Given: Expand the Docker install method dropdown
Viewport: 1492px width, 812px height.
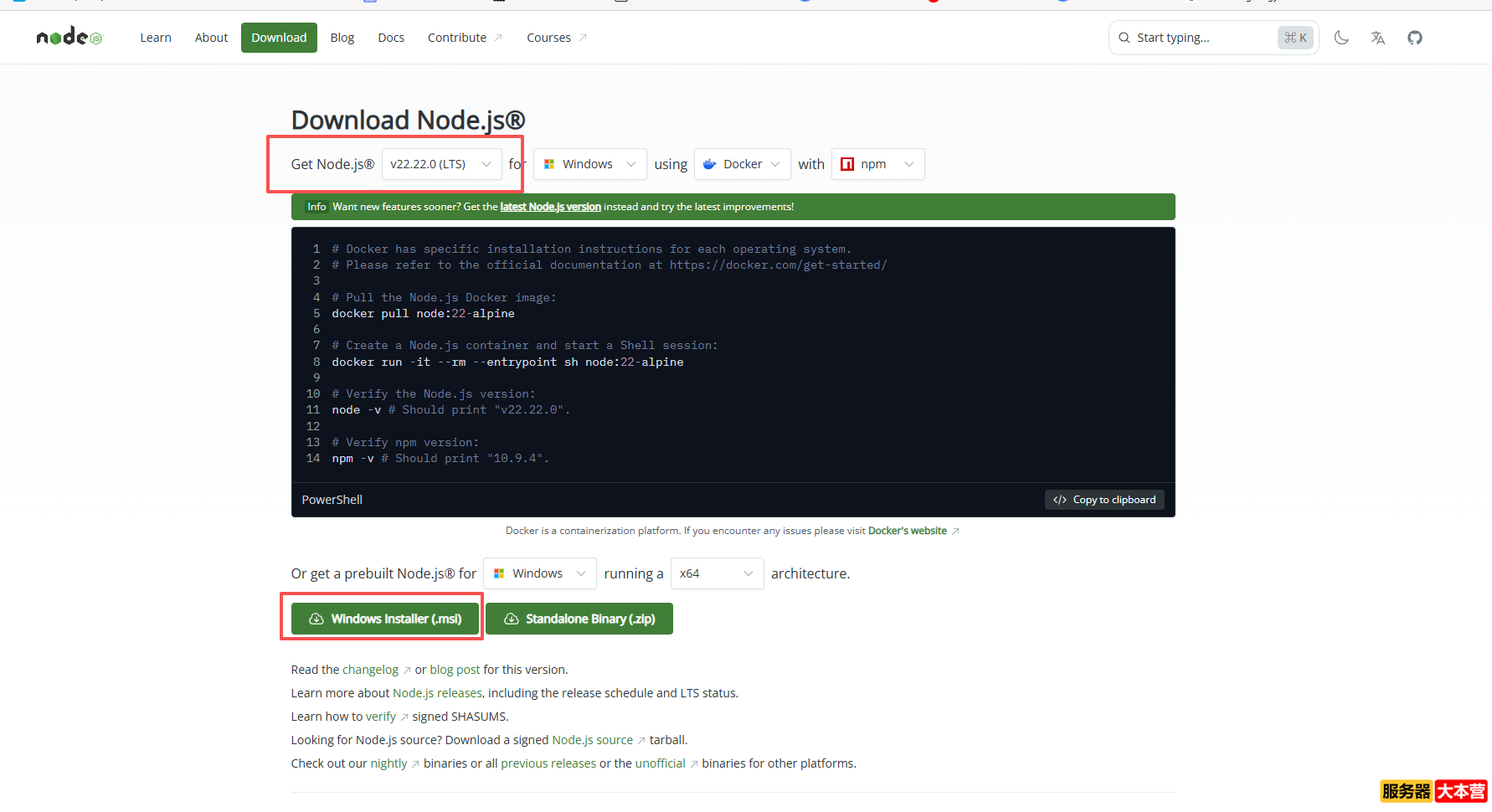Looking at the screenshot, I should pos(742,164).
